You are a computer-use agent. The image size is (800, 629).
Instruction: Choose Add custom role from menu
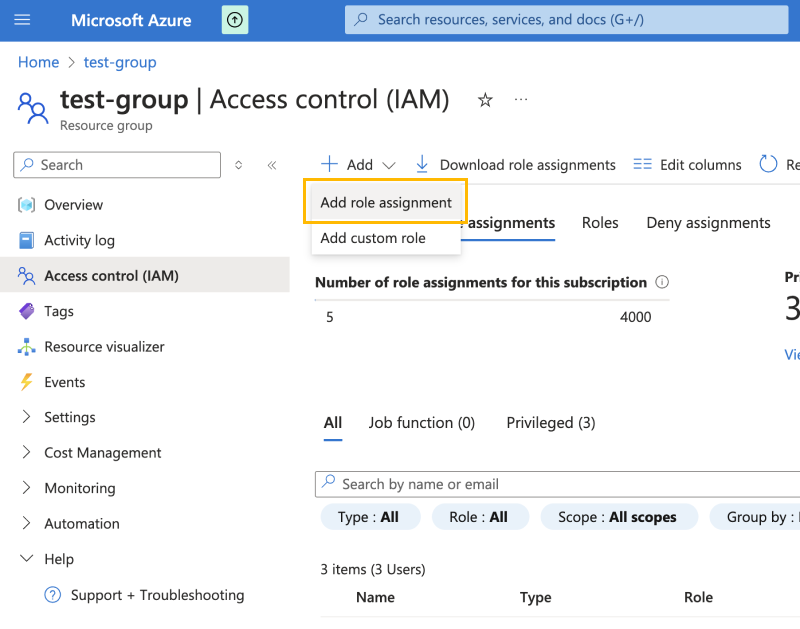(x=386, y=238)
